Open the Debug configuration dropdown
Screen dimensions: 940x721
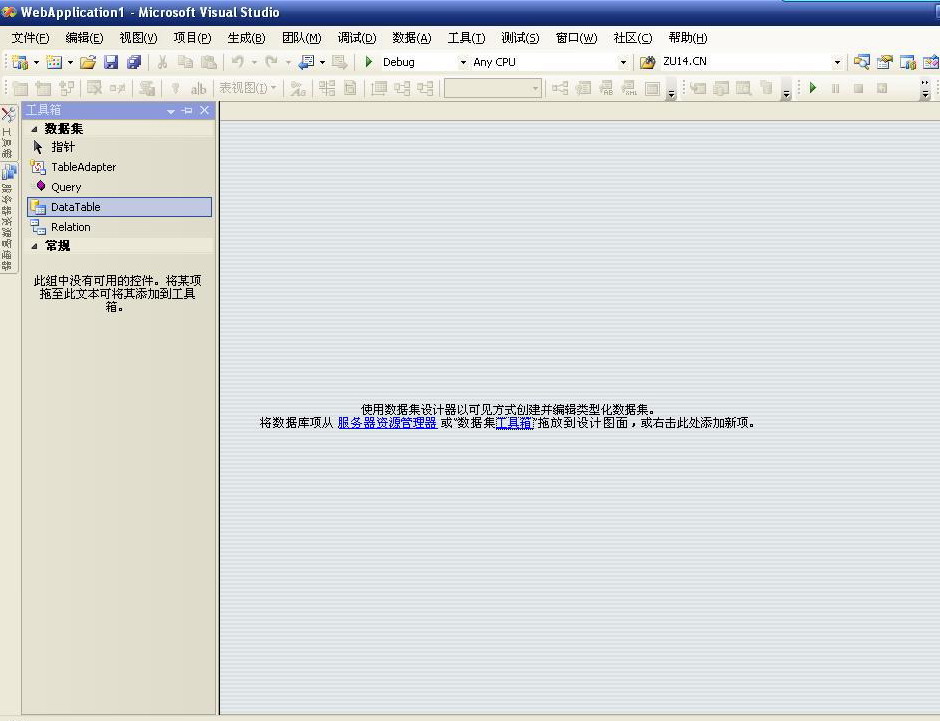(463, 62)
